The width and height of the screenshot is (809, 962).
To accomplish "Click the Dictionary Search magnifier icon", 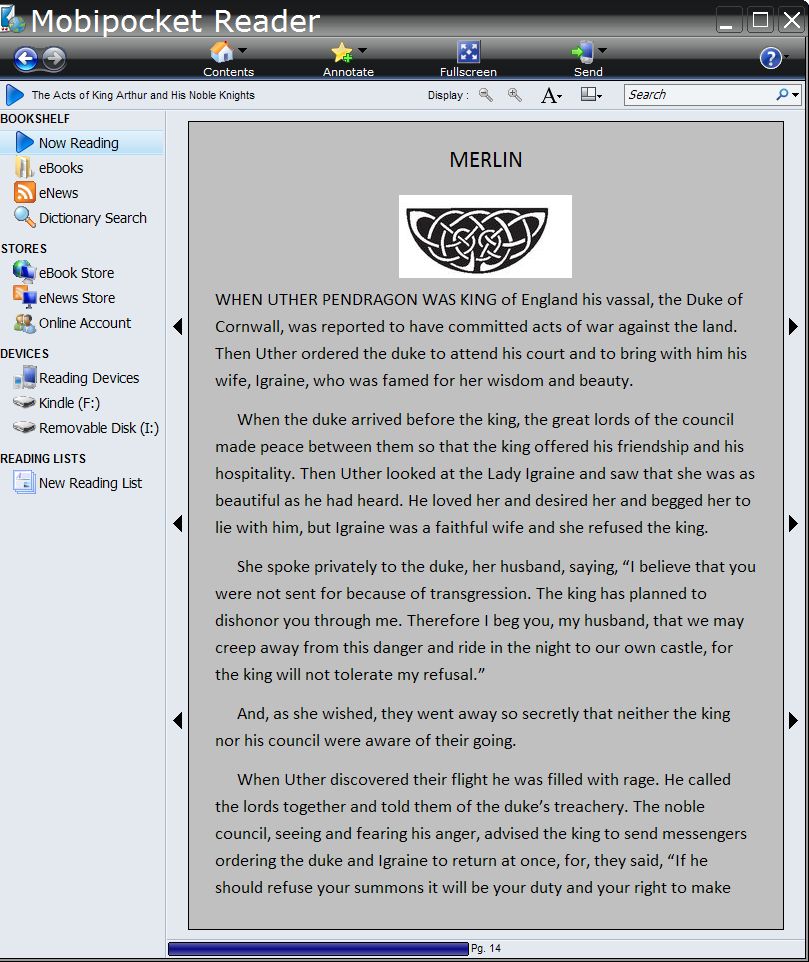I will pos(25,217).
